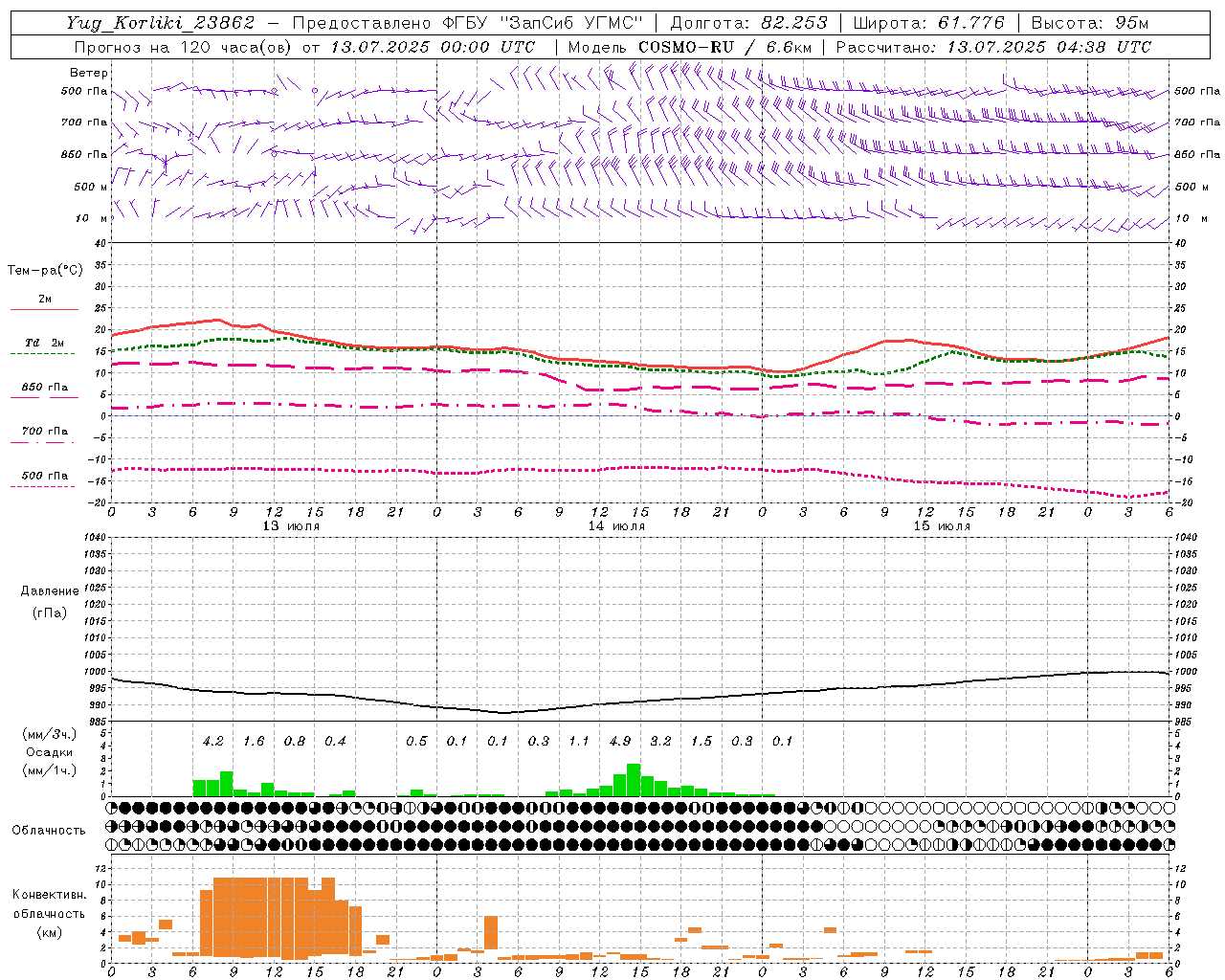This screenshot has width=1225, height=980.
Task: Click the 13 июля date label
Action: coord(291,526)
